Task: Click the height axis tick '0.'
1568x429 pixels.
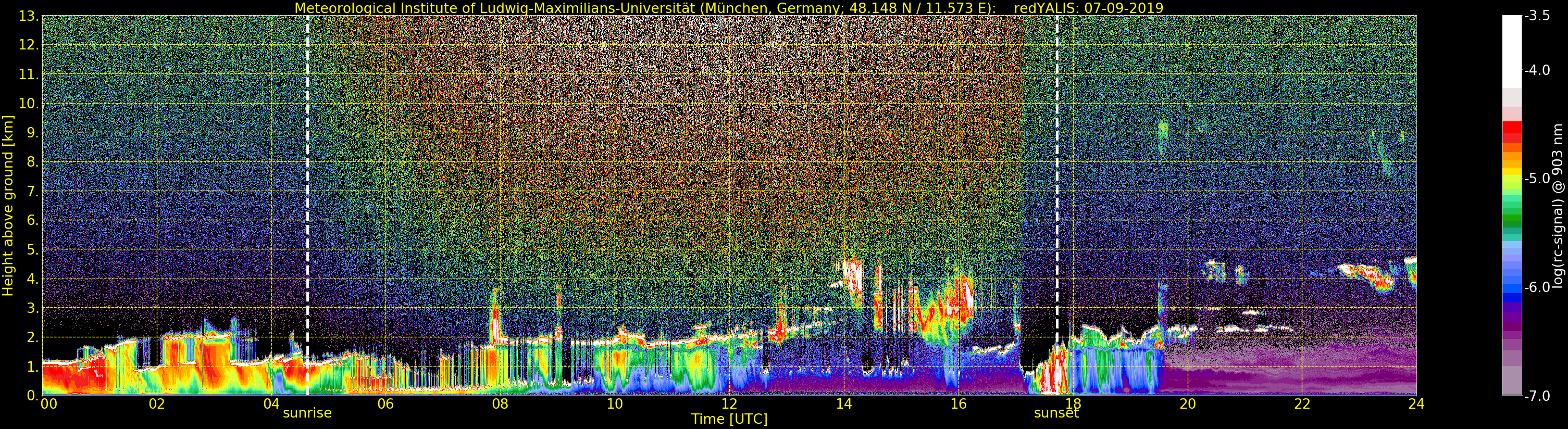Action: point(33,396)
